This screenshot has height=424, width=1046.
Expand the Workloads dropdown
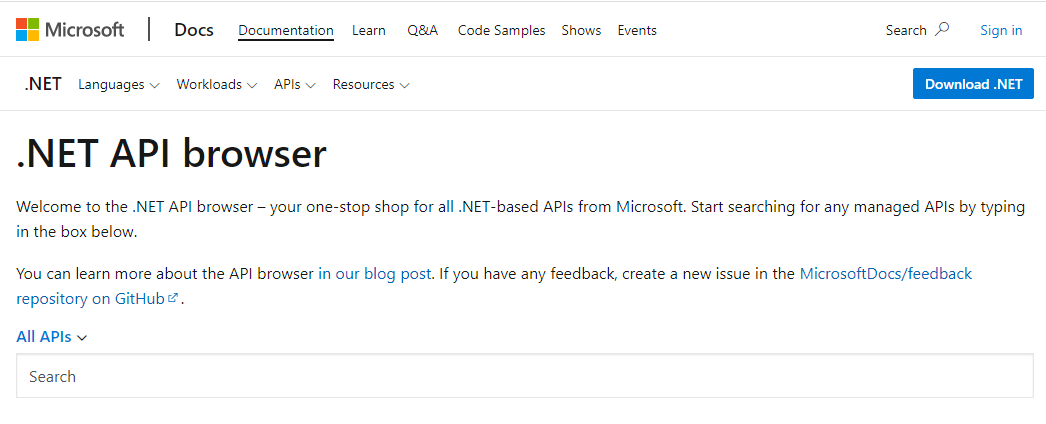tap(217, 85)
